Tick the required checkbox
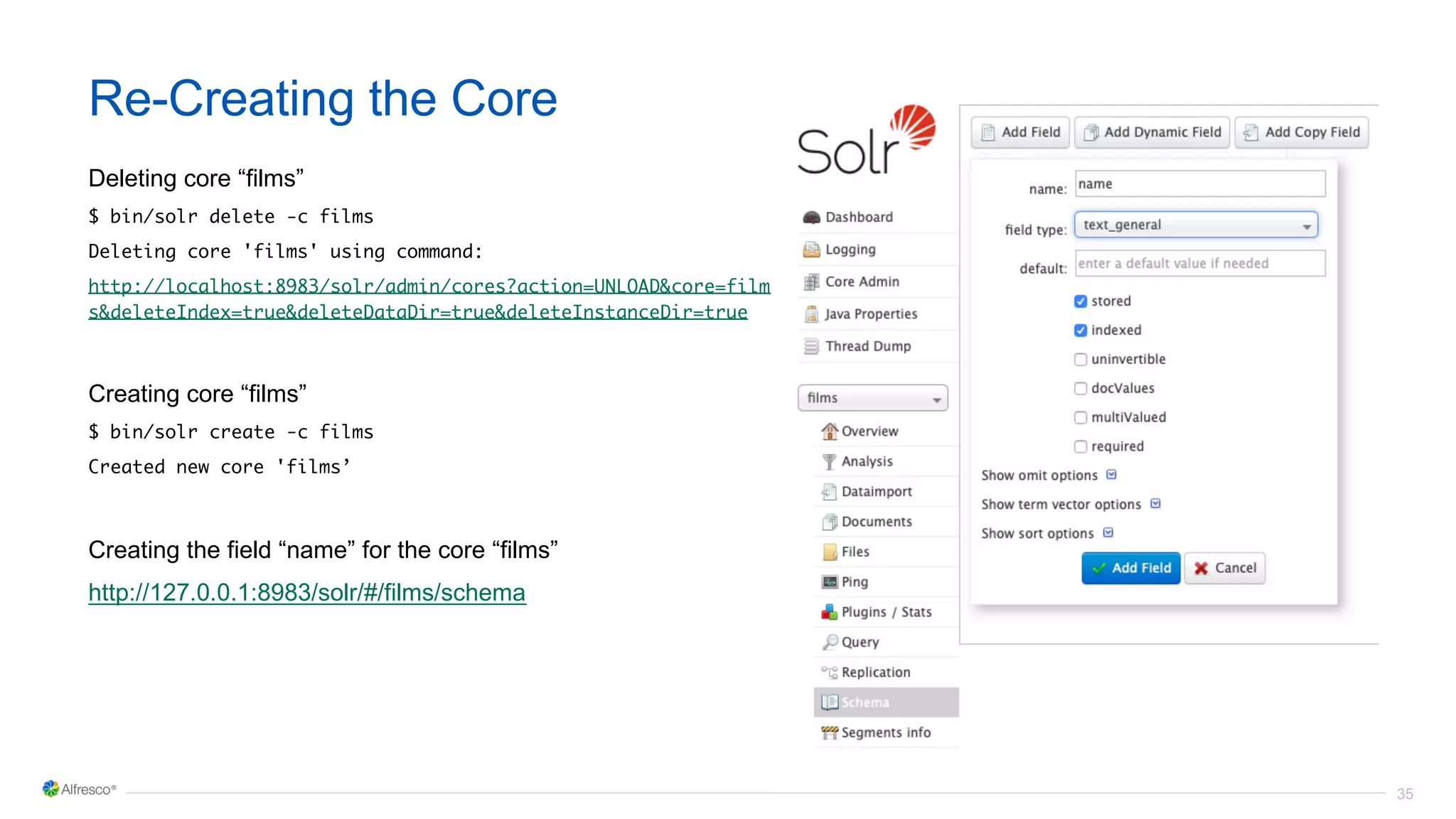 coord(1081,447)
